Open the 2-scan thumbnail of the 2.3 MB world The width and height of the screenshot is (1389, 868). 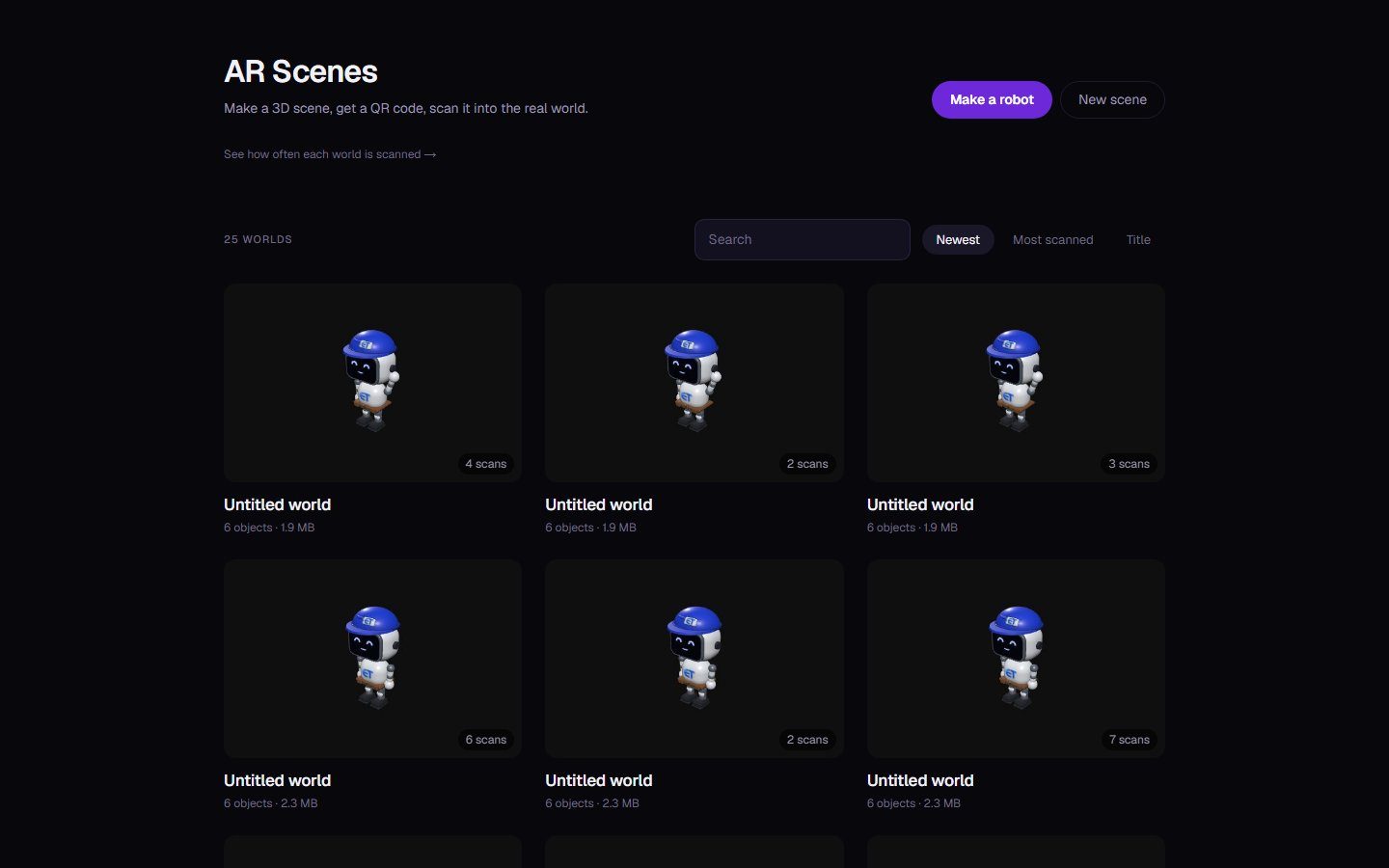(694, 659)
